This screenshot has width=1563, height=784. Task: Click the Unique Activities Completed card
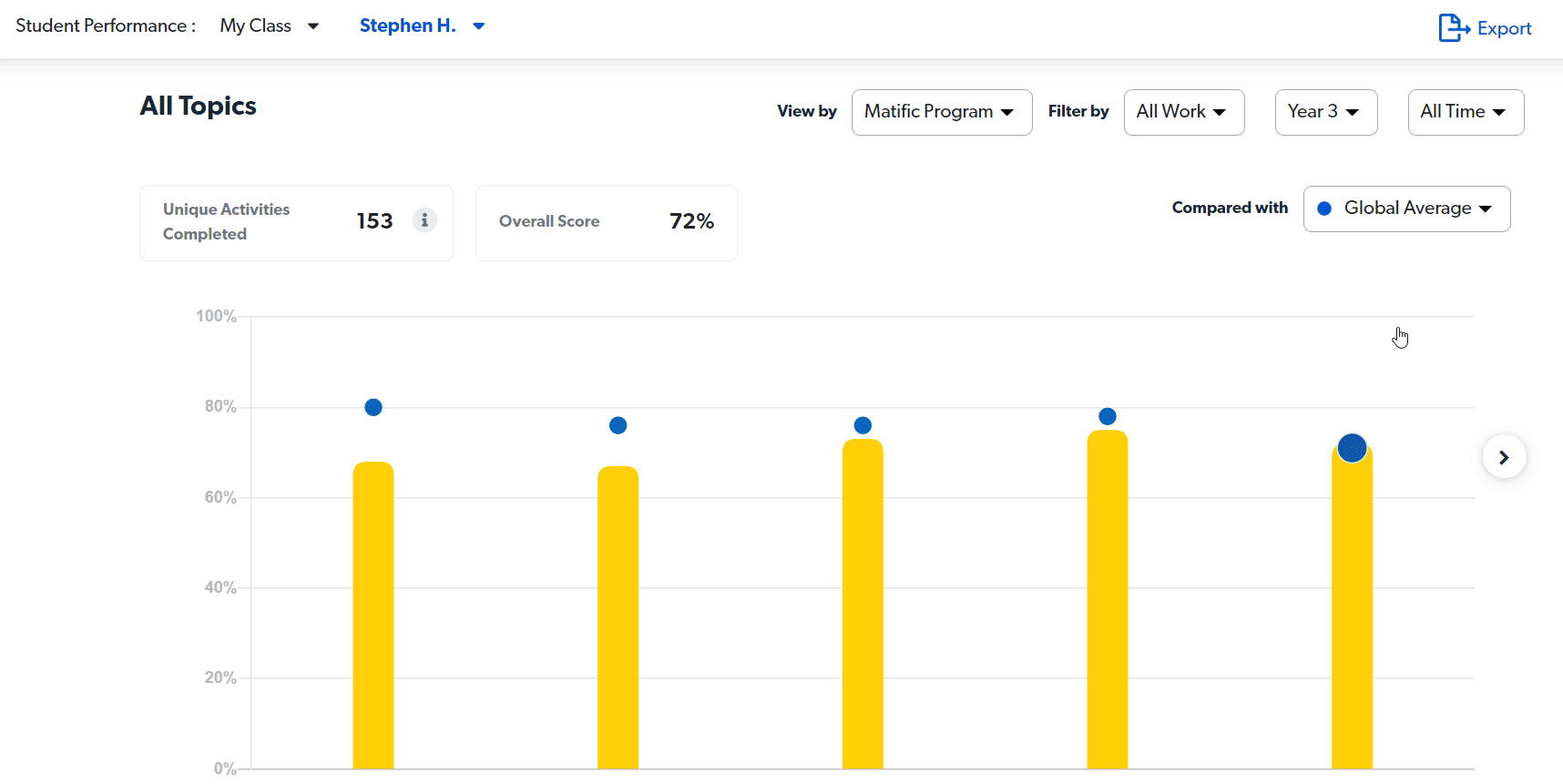click(x=273, y=222)
